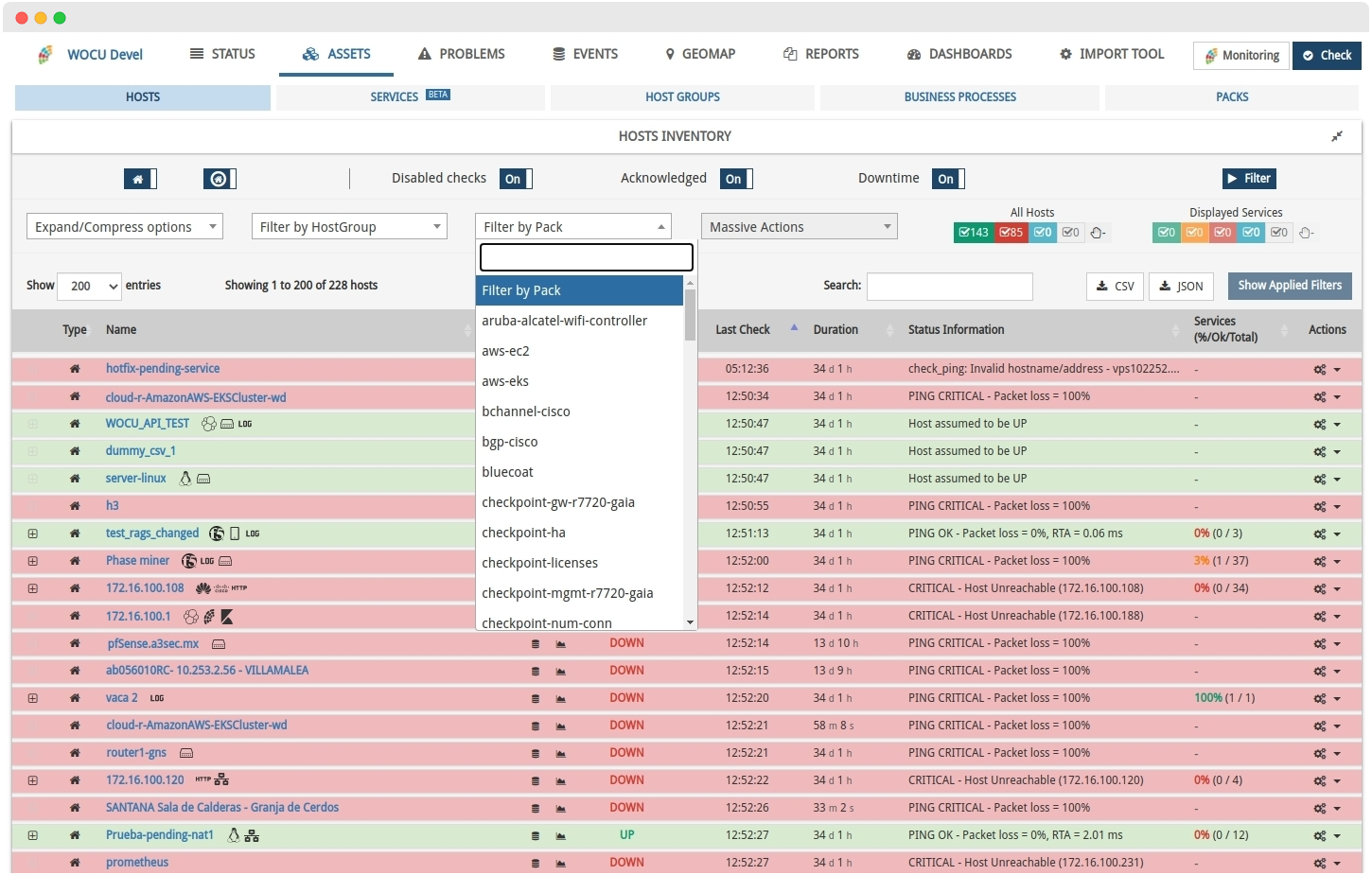The height and width of the screenshot is (875, 1372).
Task: Toggle Displayed Services orange 0 checkbox
Action: [1194, 233]
